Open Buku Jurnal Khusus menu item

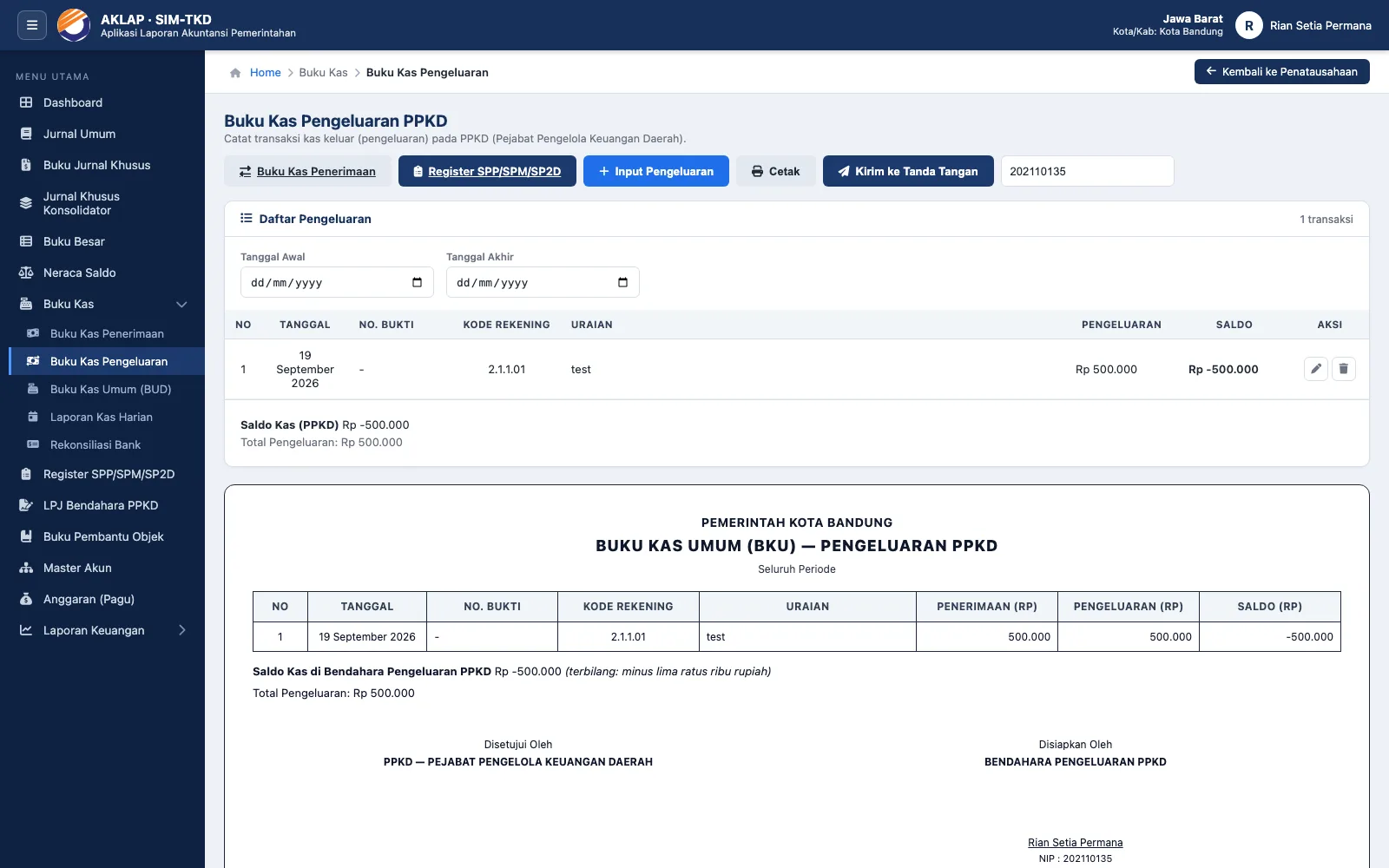click(x=102, y=165)
